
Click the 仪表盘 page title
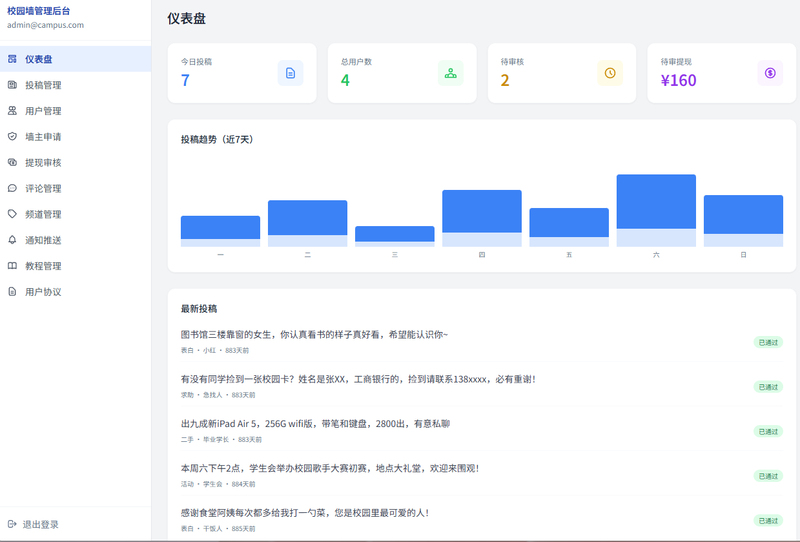click(x=187, y=19)
